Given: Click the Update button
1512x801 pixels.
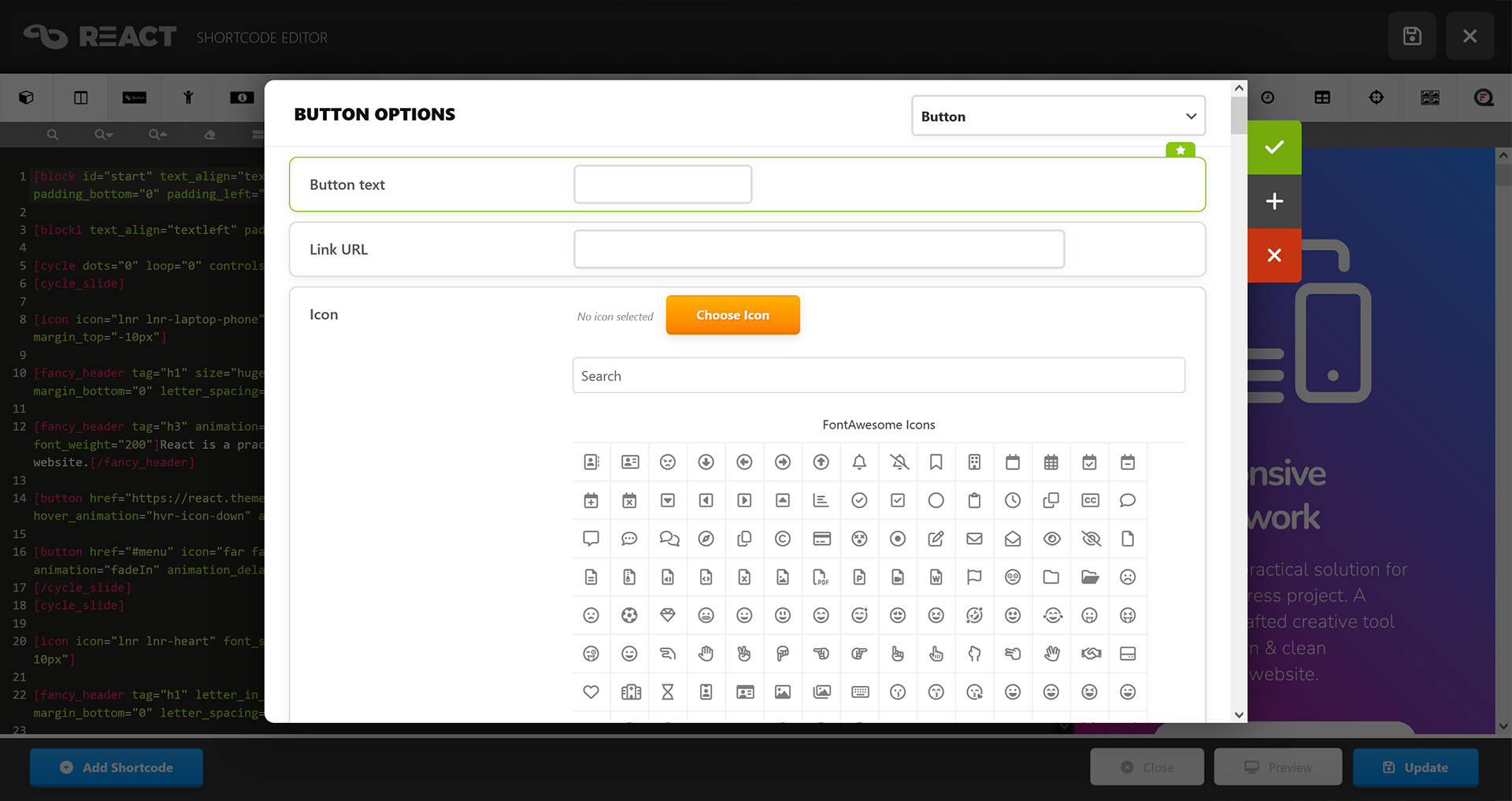Looking at the screenshot, I should [1415, 767].
